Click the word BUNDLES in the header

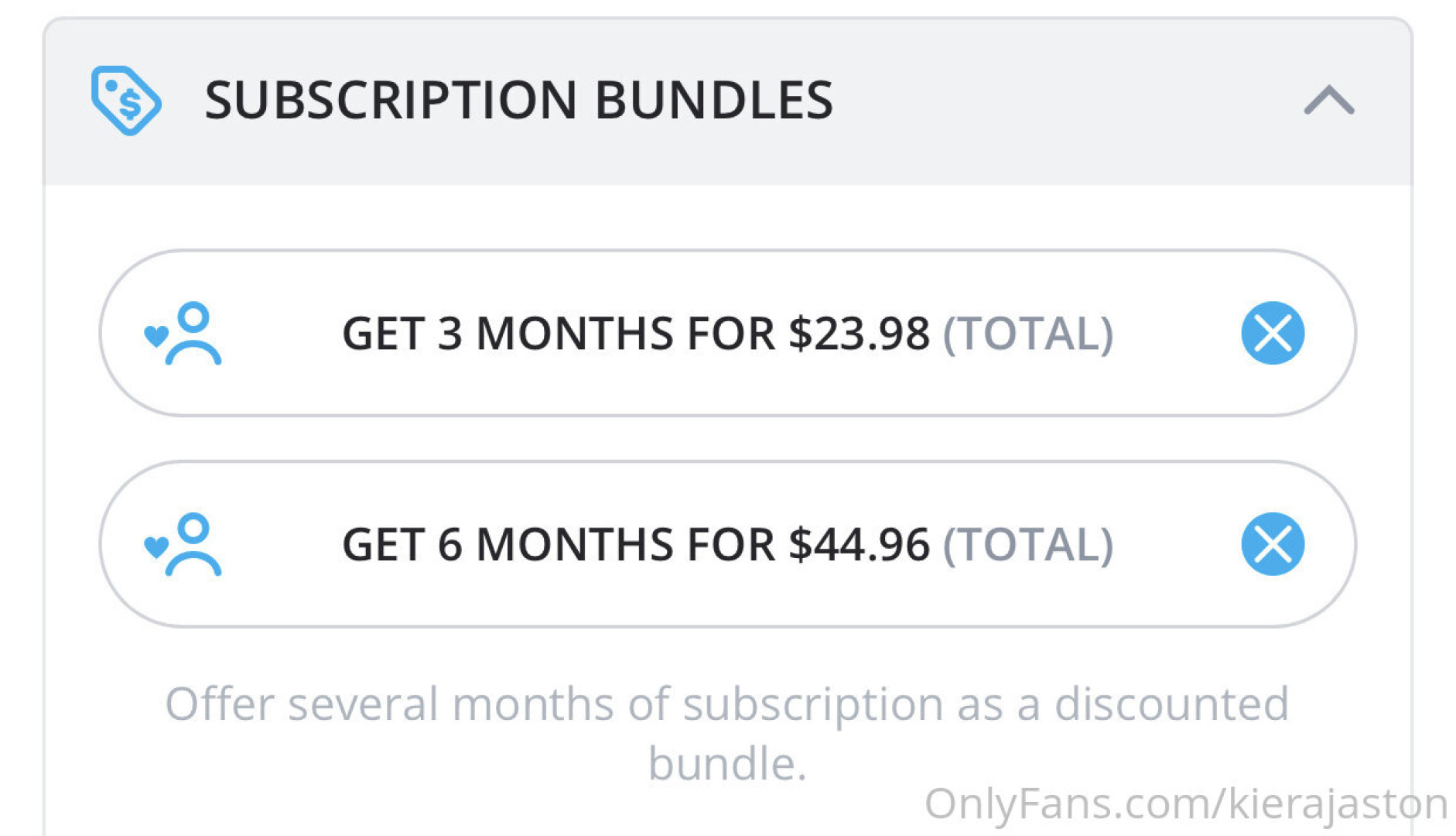713,101
